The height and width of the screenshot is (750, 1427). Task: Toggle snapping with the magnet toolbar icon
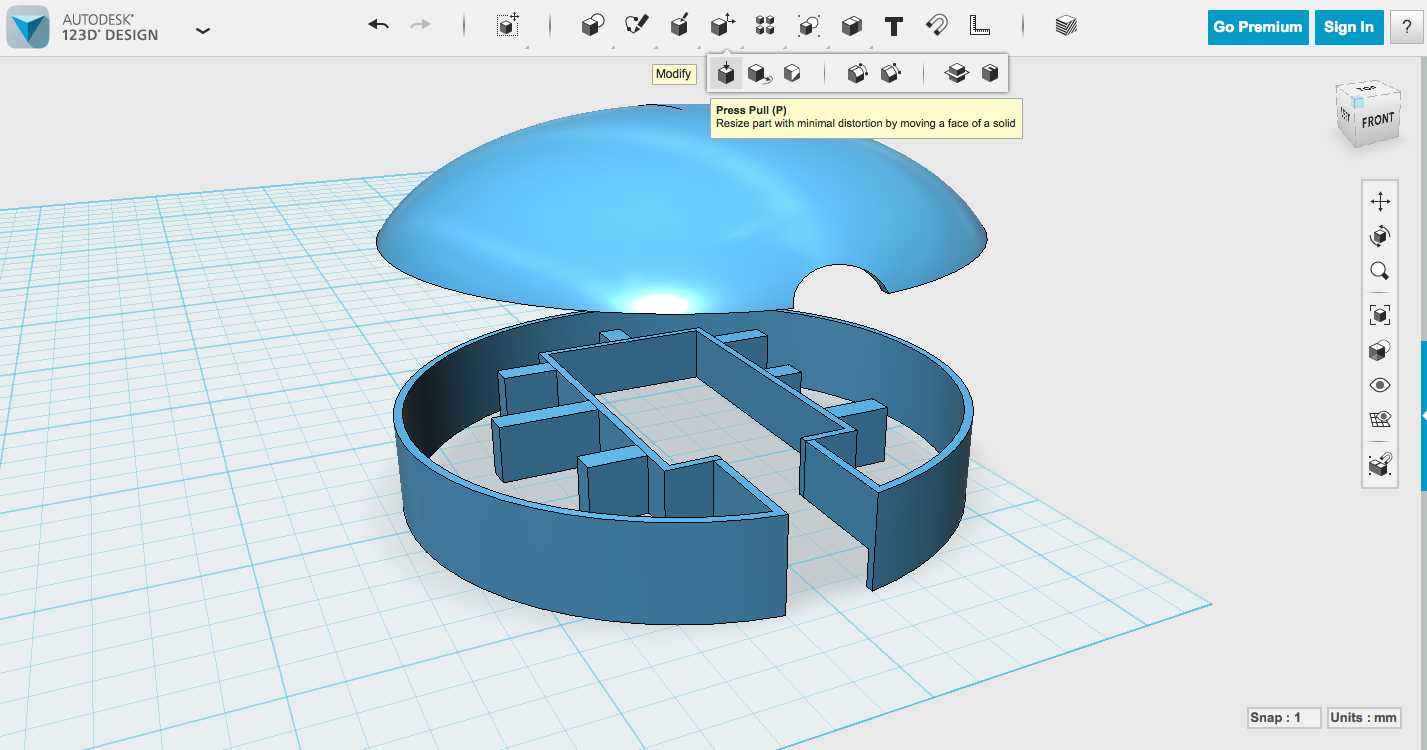[937, 27]
